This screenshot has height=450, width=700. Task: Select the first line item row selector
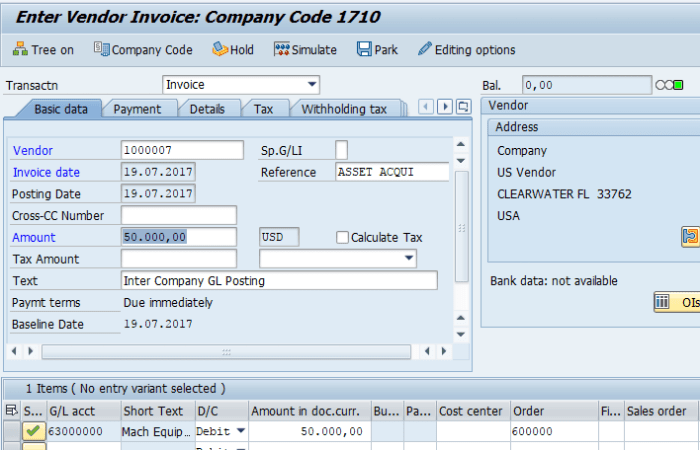click(x=11, y=432)
